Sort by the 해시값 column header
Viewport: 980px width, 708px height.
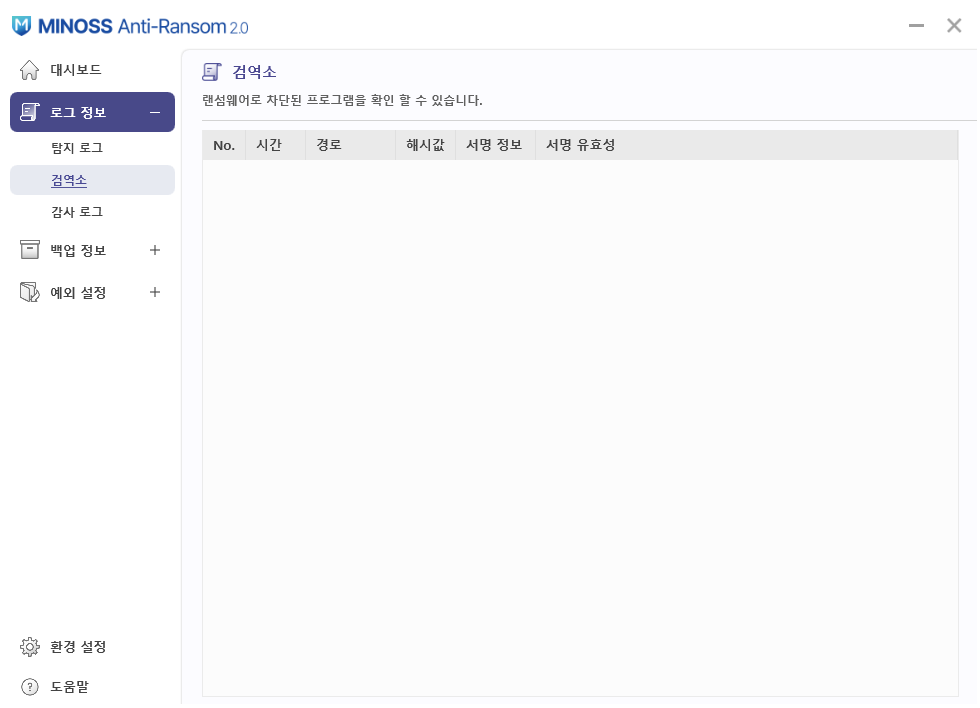click(426, 146)
